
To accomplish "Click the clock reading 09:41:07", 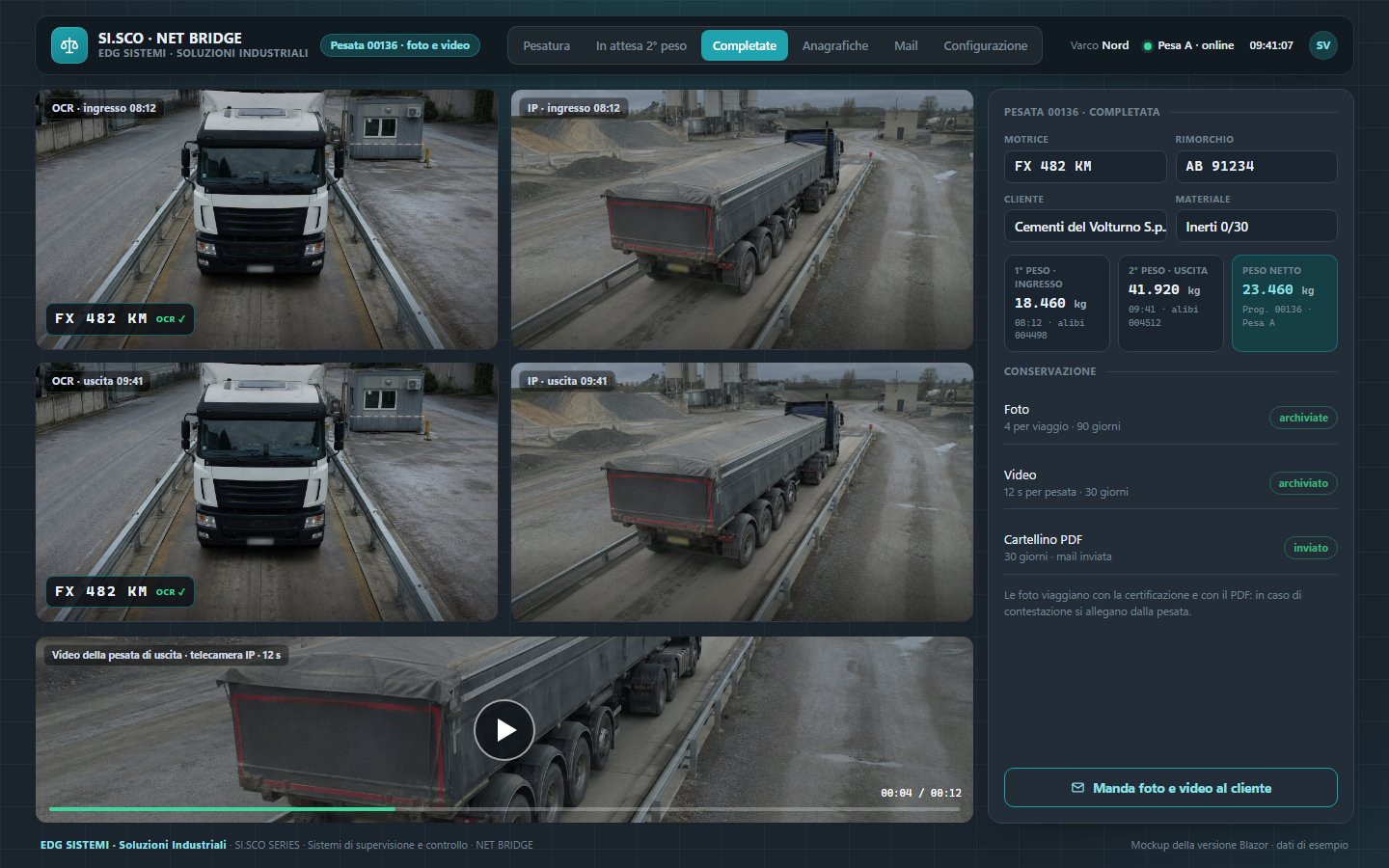I will [x=1270, y=45].
